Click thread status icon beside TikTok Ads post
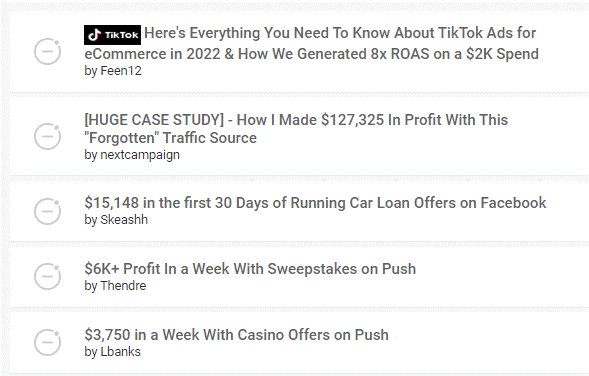The height and width of the screenshot is (376, 589). coord(47,51)
